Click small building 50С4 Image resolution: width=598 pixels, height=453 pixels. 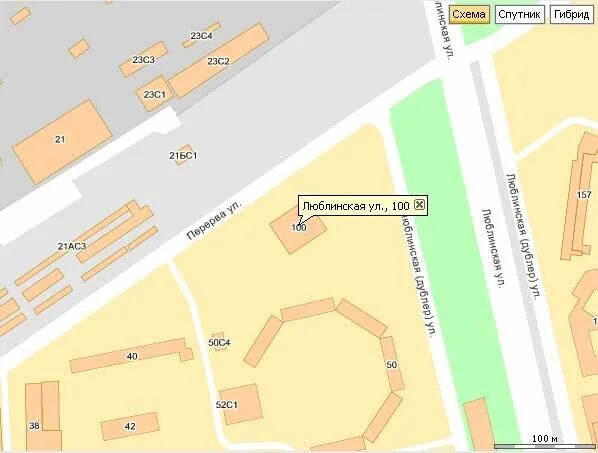coord(219,342)
